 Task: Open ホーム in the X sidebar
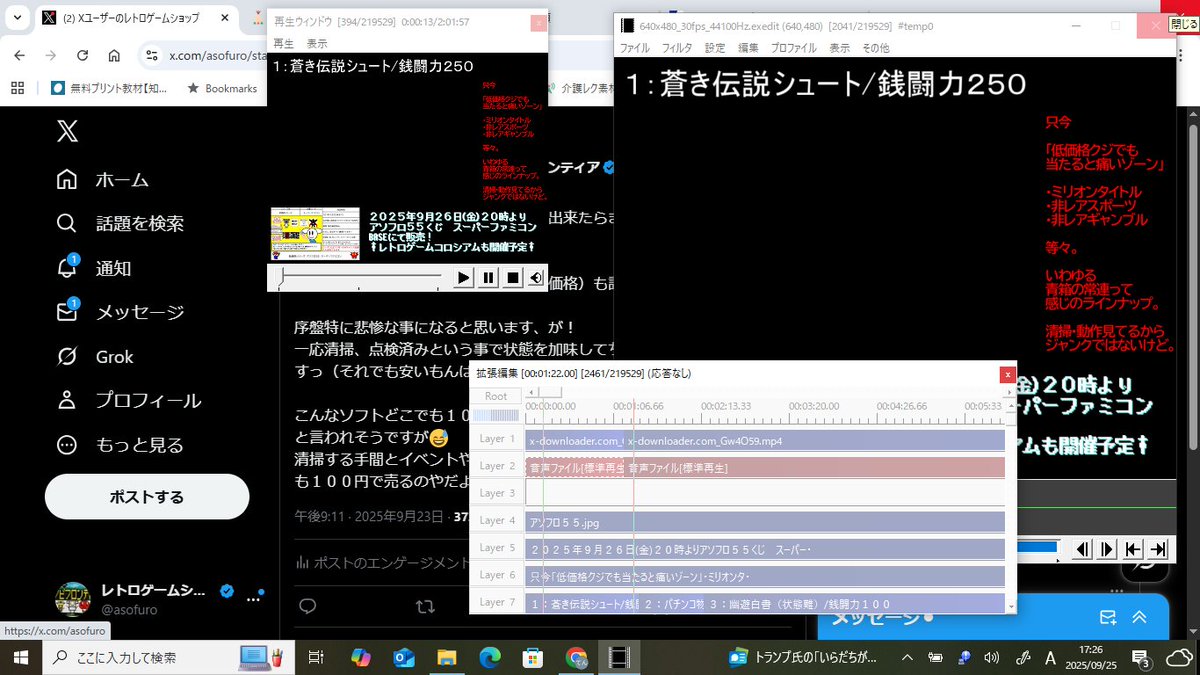pos(103,180)
